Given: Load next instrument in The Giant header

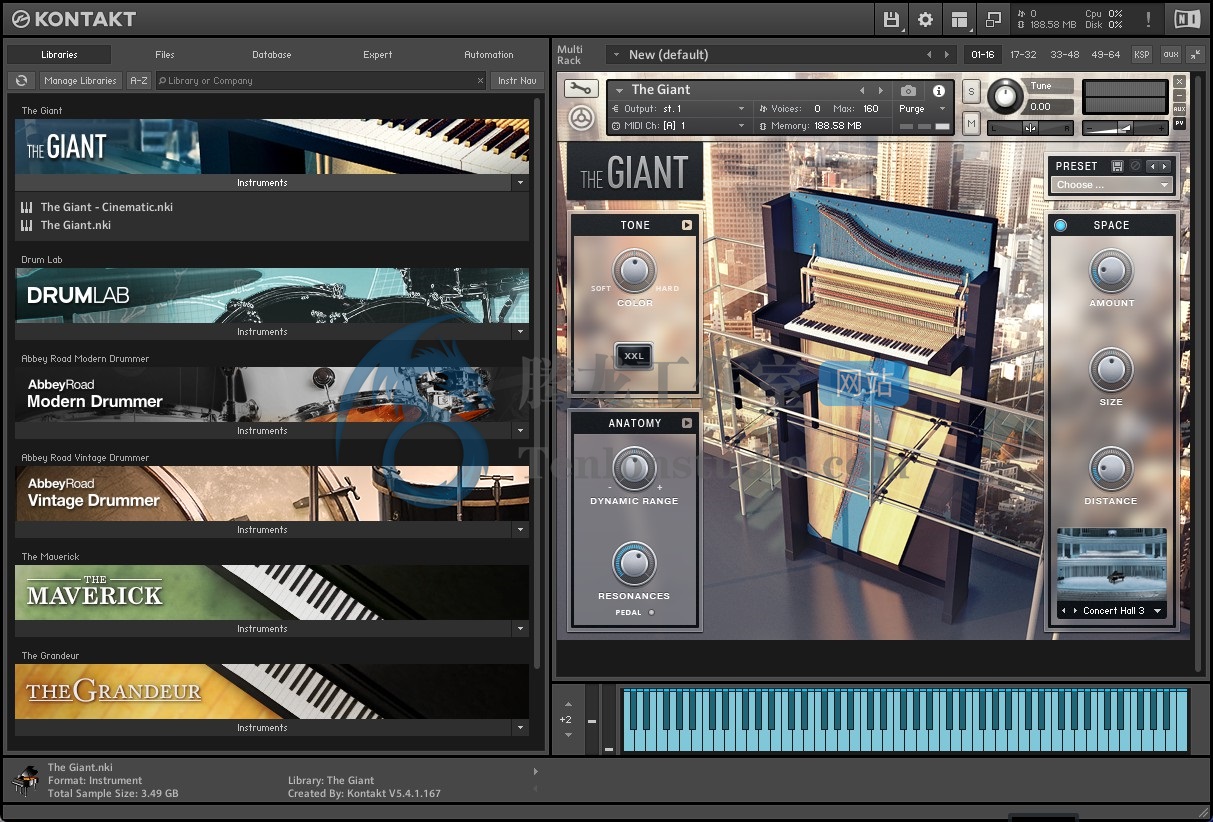Looking at the screenshot, I should [880, 90].
